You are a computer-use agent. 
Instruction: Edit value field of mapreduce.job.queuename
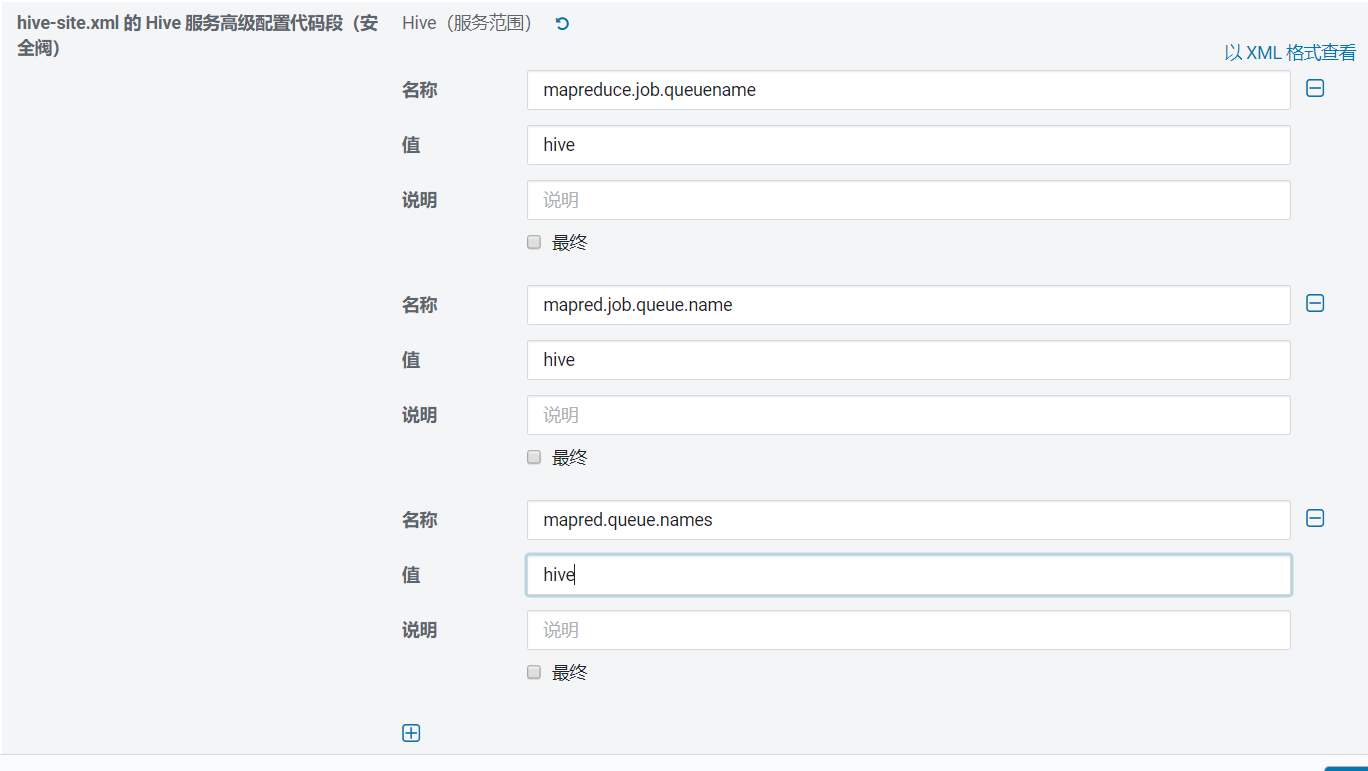[x=908, y=145]
